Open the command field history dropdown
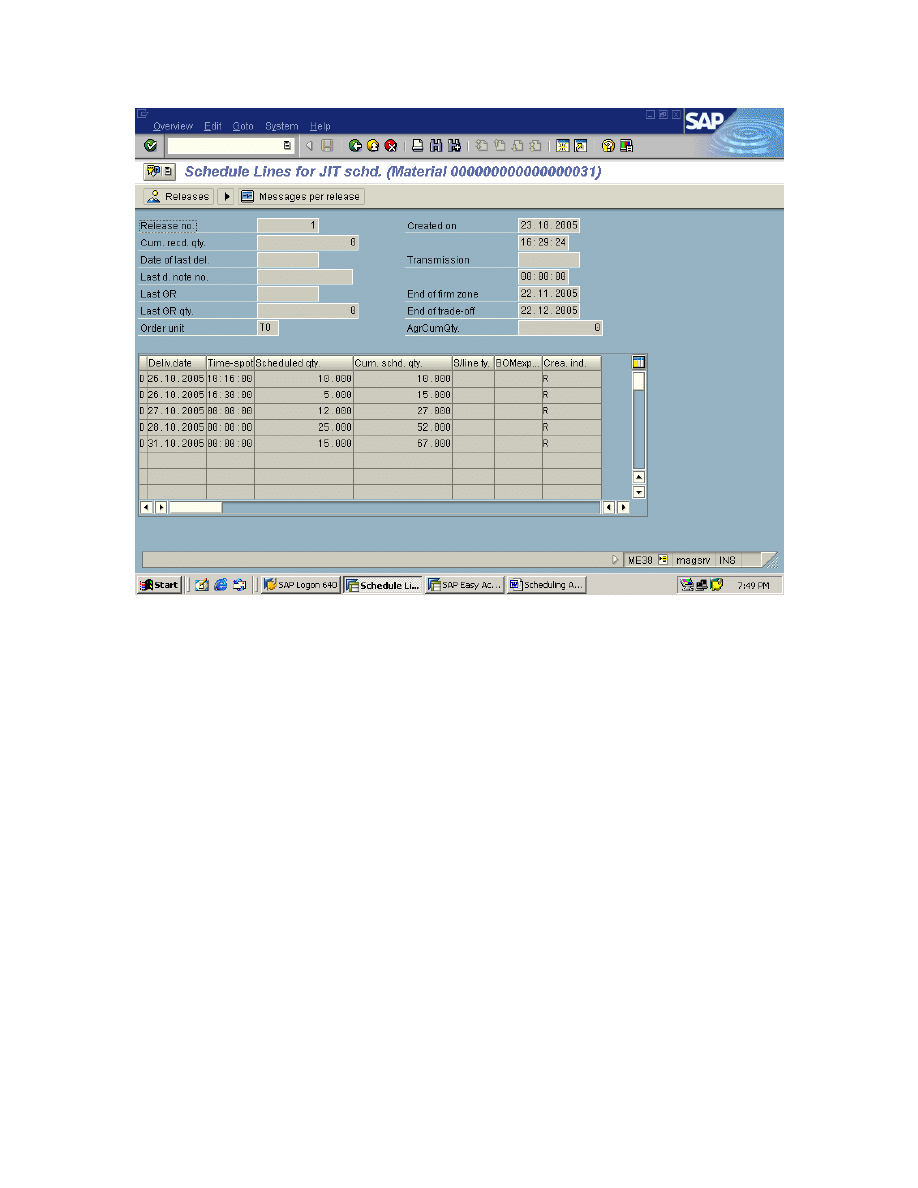 [287, 146]
